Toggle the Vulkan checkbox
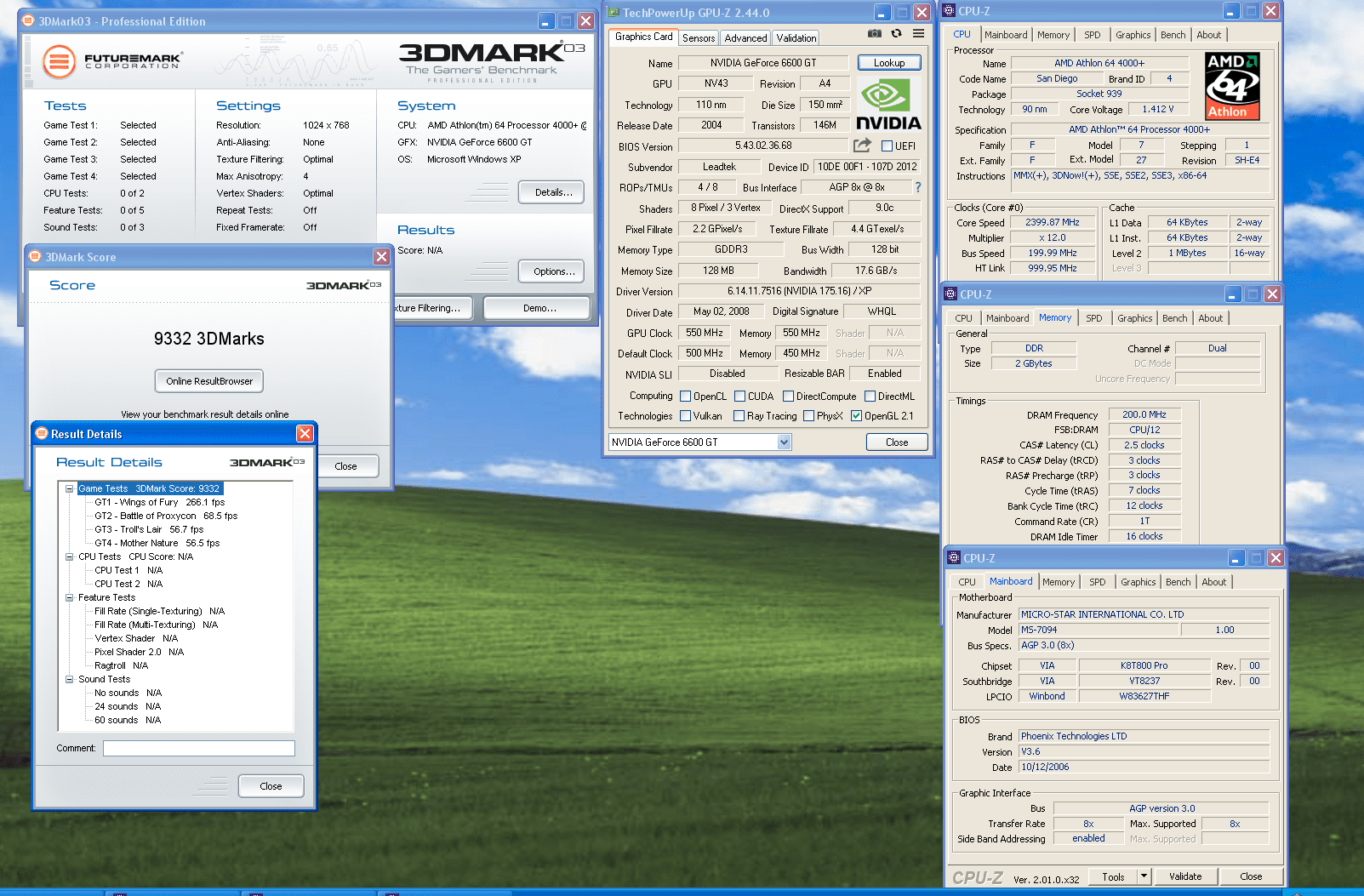The height and width of the screenshot is (896, 1364). [x=685, y=416]
